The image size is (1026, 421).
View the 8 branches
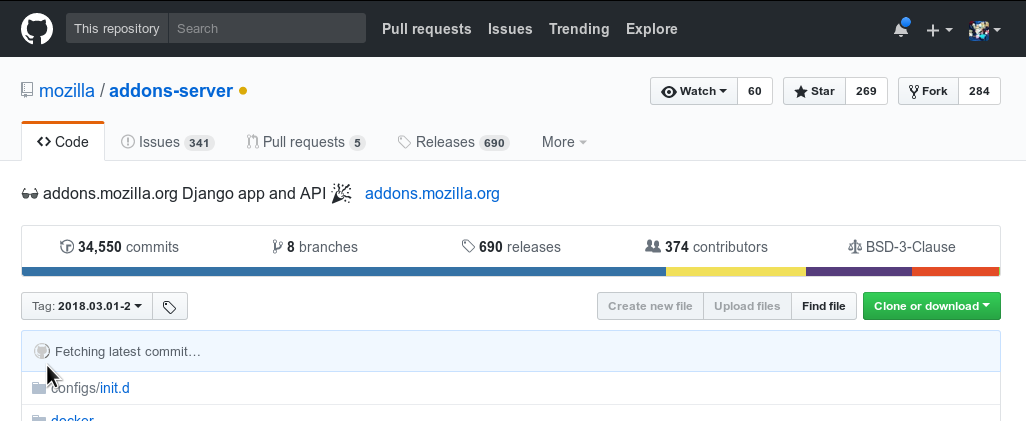point(315,247)
